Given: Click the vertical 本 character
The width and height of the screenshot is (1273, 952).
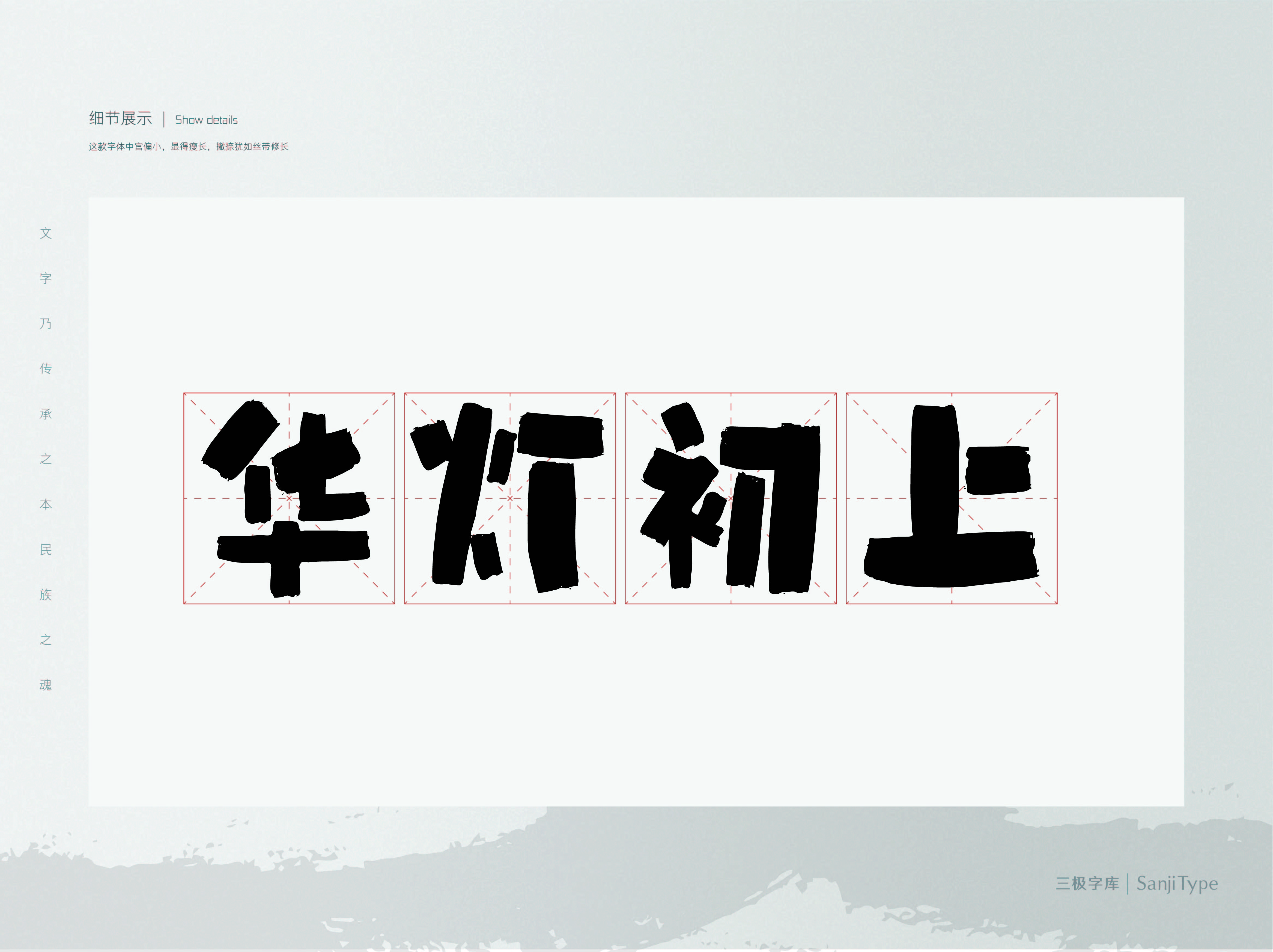Looking at the screenshot, I should click(x=46, y=504).
